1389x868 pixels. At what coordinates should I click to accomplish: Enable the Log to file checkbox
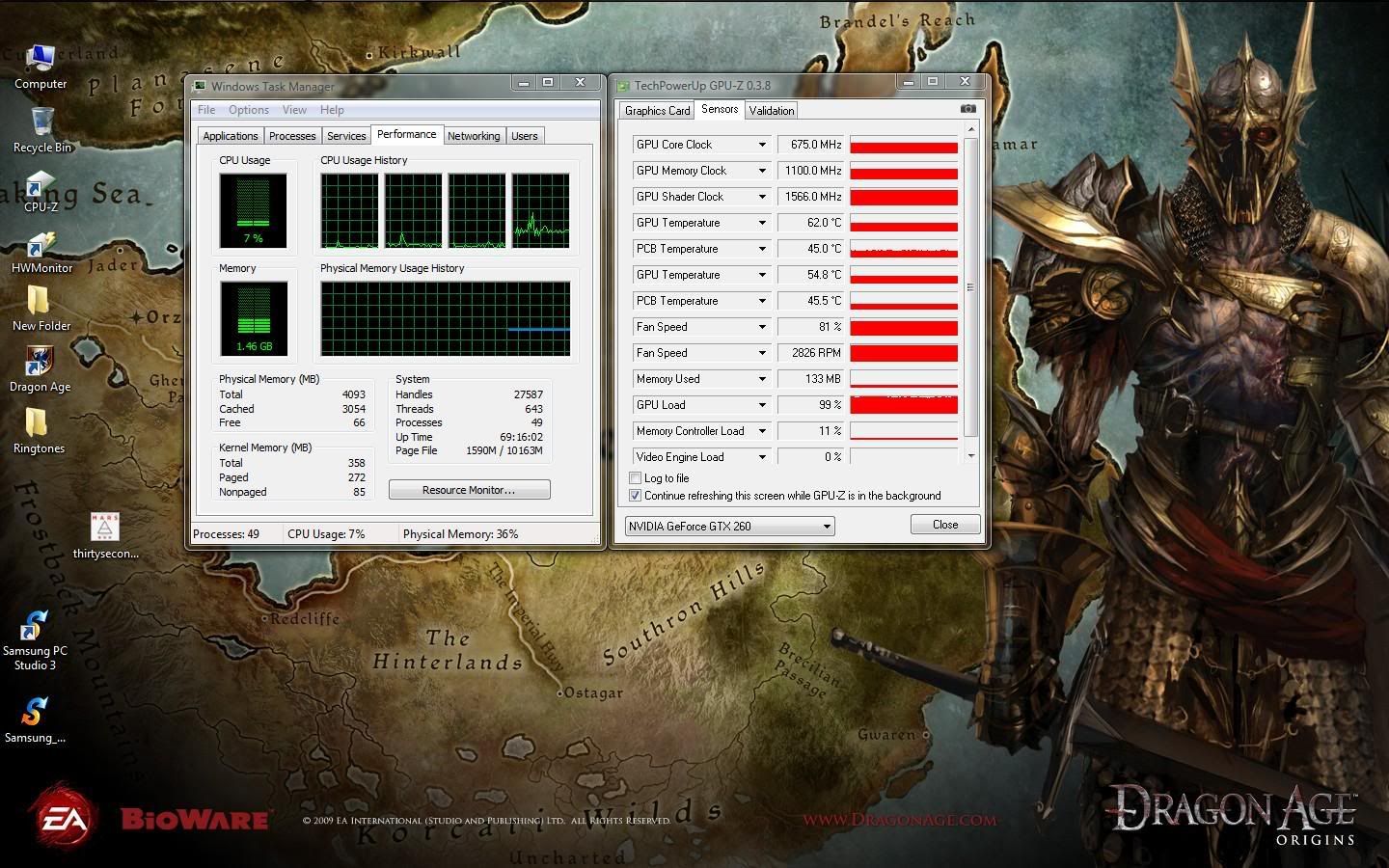point(635,478)
